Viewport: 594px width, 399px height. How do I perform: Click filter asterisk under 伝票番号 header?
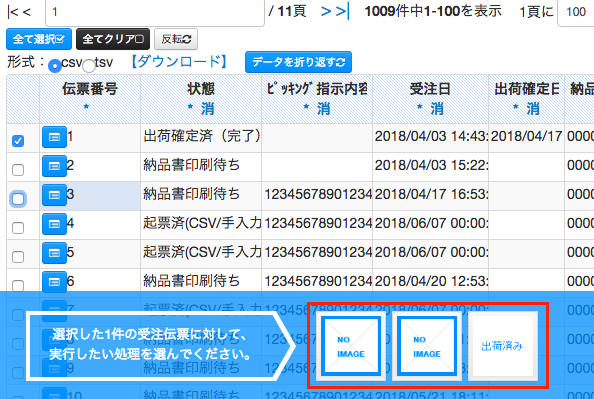[x=86, y=108]
